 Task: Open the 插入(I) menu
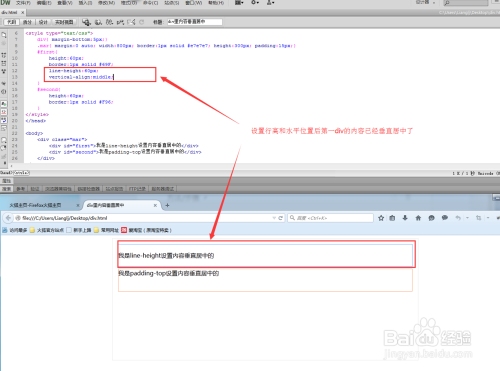click(x=85, y=3)
